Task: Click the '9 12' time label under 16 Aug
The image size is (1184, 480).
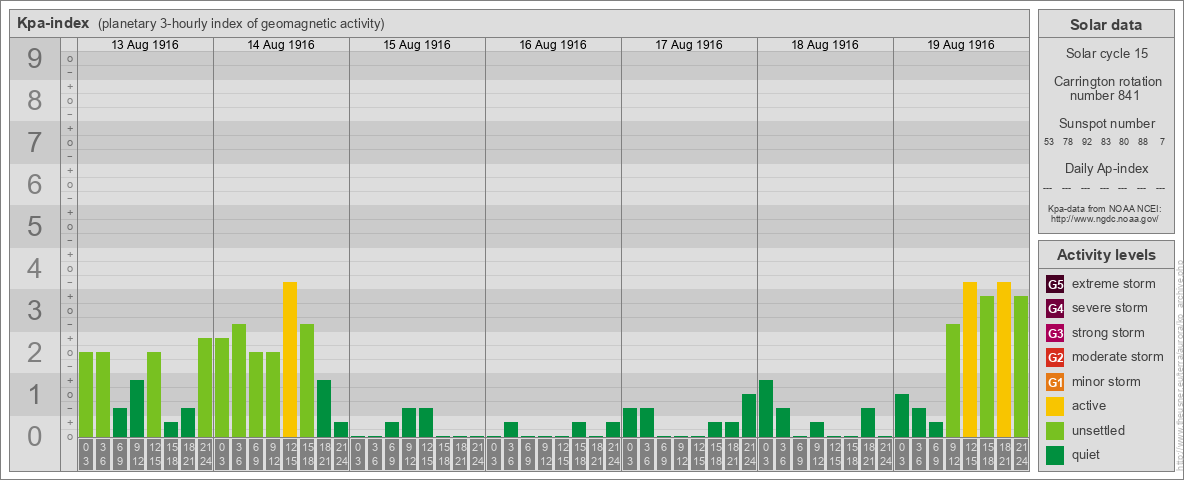Action: pyautogui.click(x=545, y=454)
